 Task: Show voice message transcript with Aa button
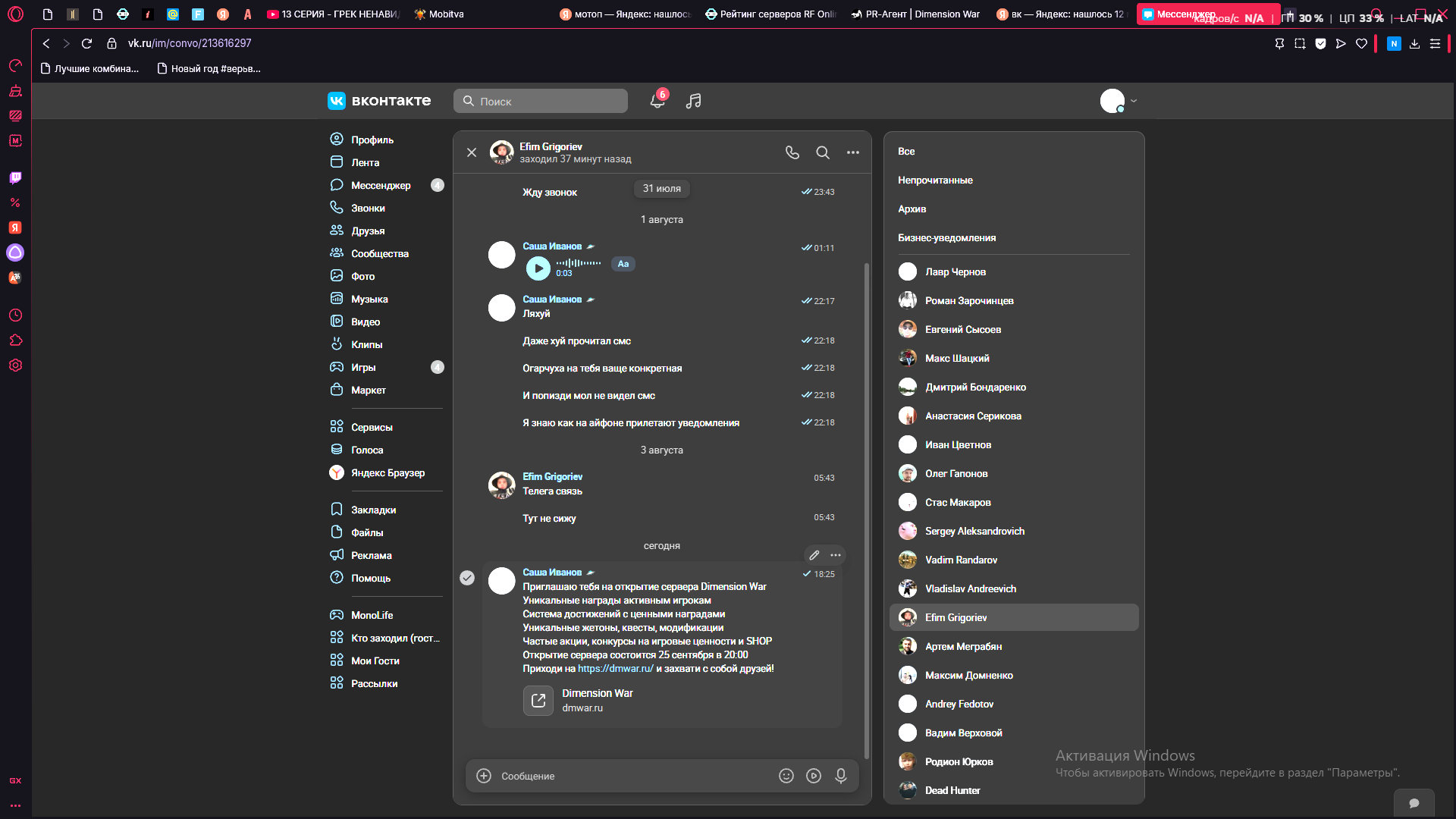(623, 264)
